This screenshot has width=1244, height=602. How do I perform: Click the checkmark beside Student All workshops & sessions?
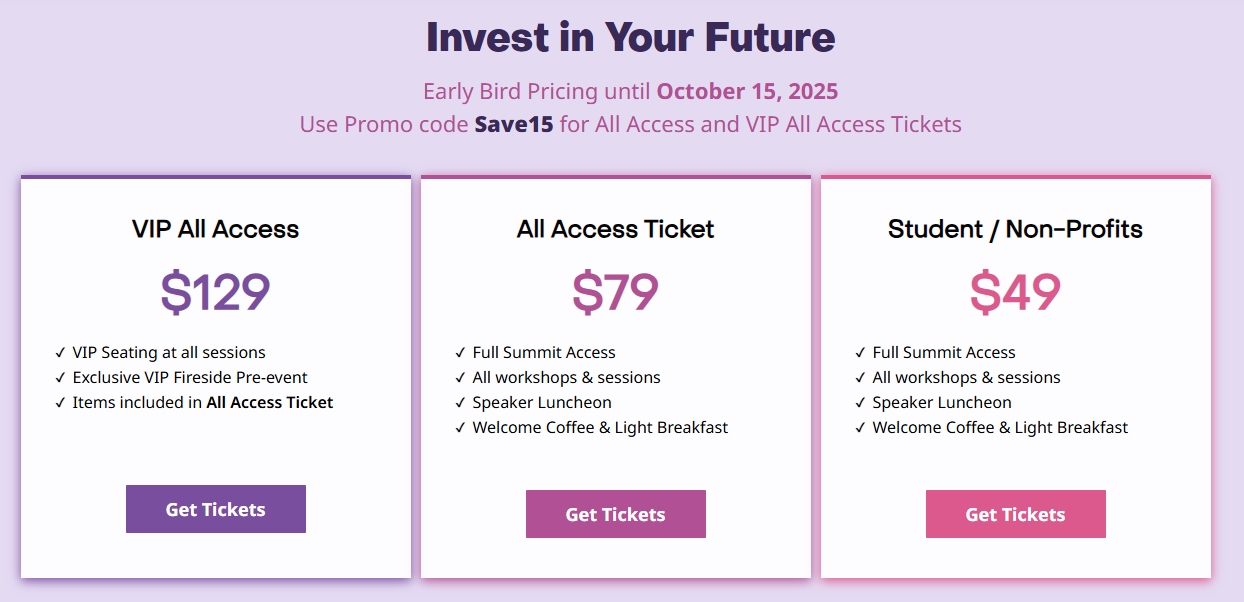tap(861, 378)
